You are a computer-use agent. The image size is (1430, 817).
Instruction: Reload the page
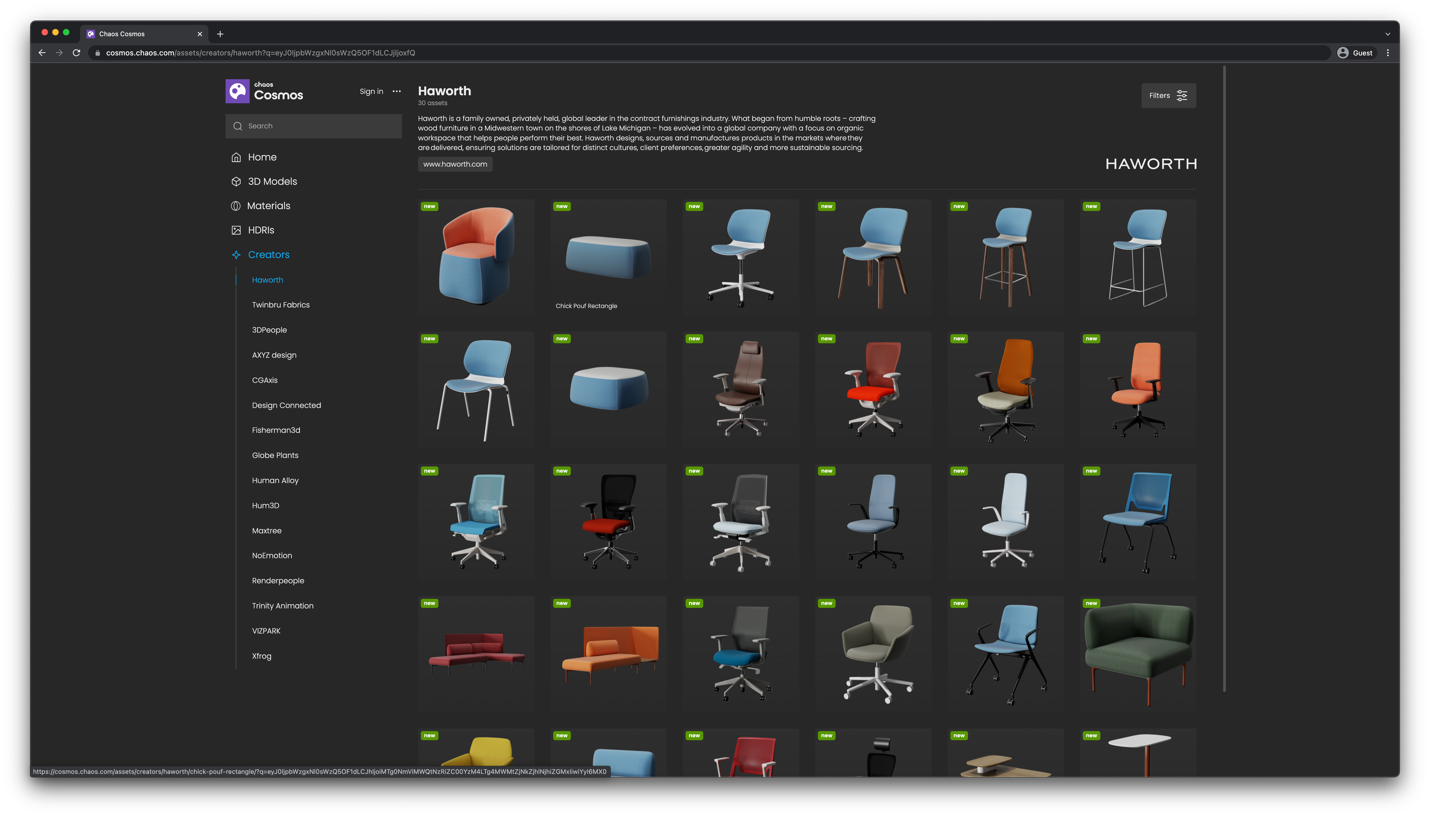[76, 53]
